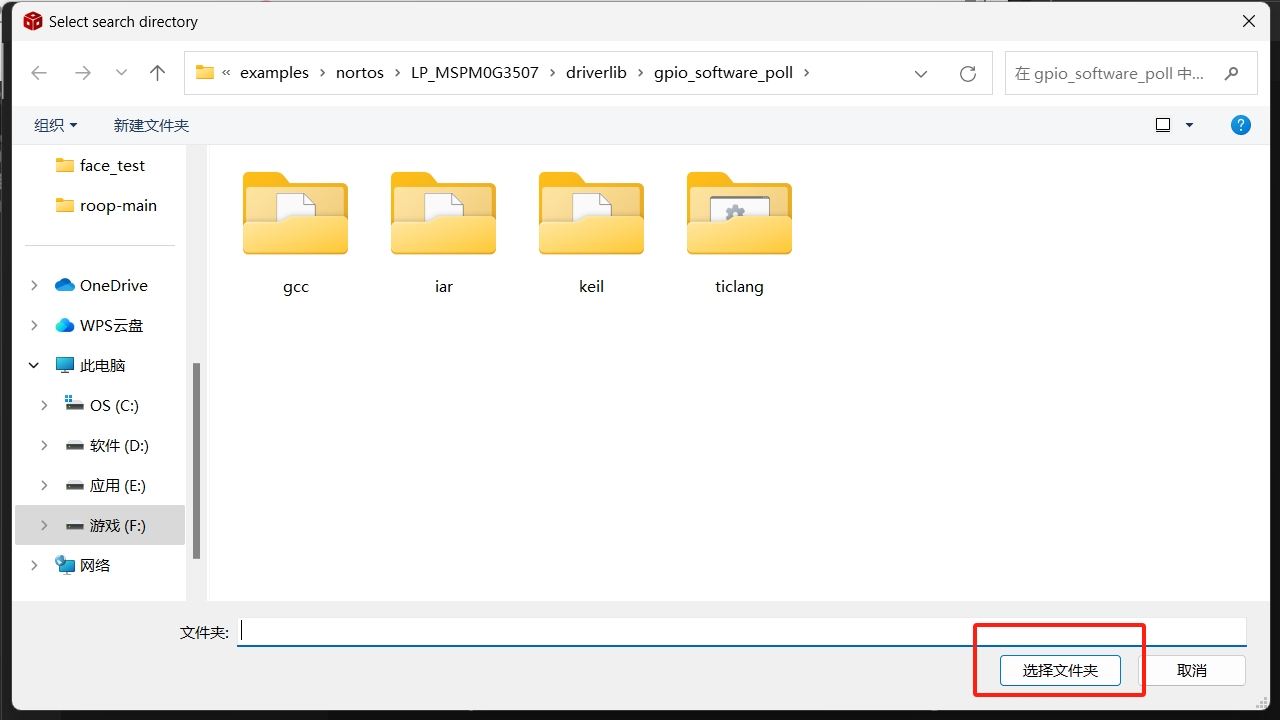Click the navigation pane scrollbar

(x=197, y=460)
